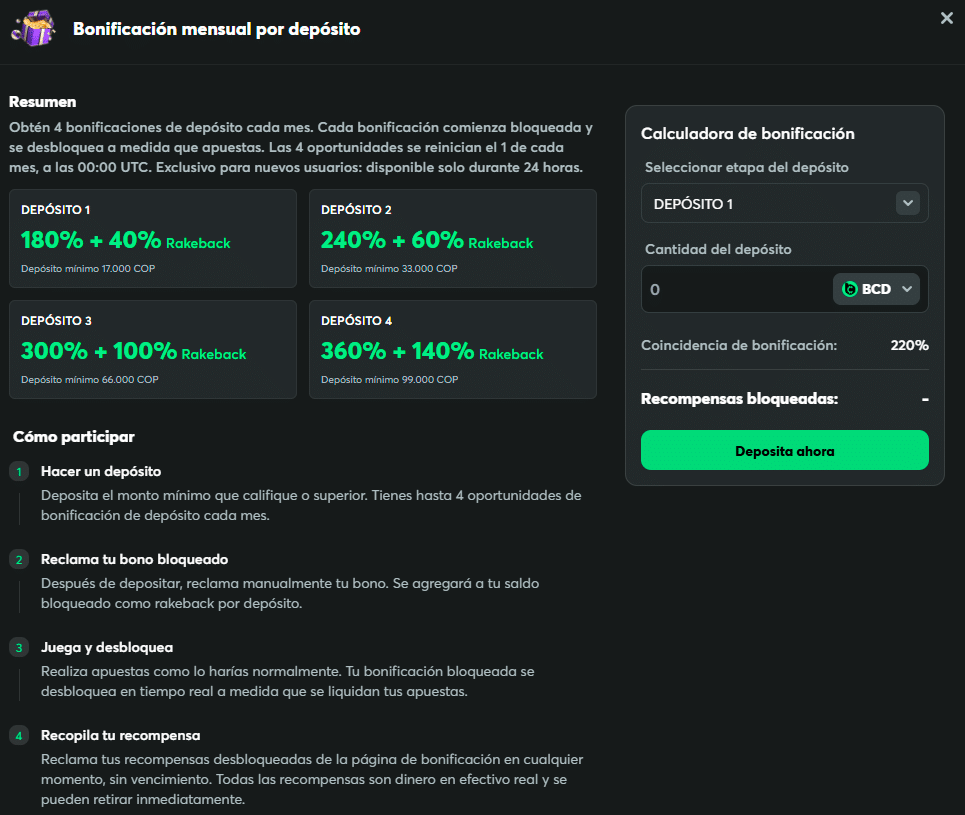Image resolution: width=965 pixels, height=815 pixels.
Task: Click the "Coincidencia de bonificación:" label
Action: [739, 345]
